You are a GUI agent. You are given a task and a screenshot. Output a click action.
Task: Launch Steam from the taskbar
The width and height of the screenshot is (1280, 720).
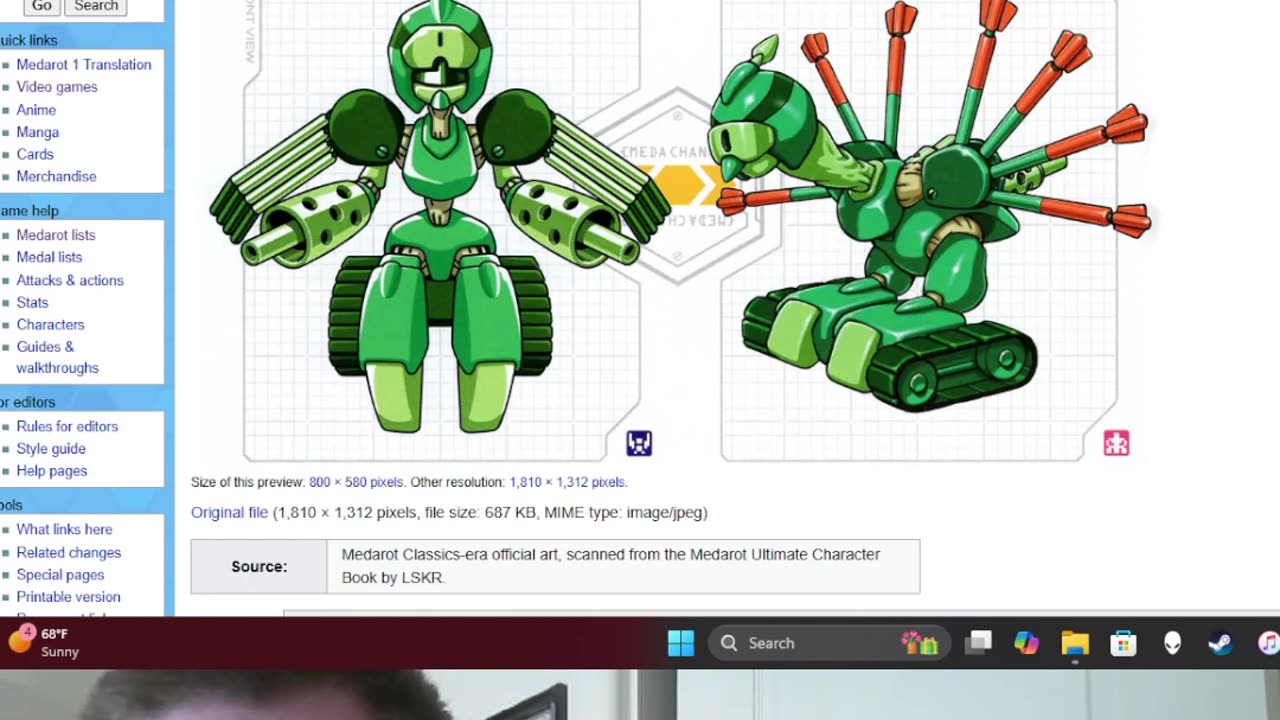(1220, 643)
